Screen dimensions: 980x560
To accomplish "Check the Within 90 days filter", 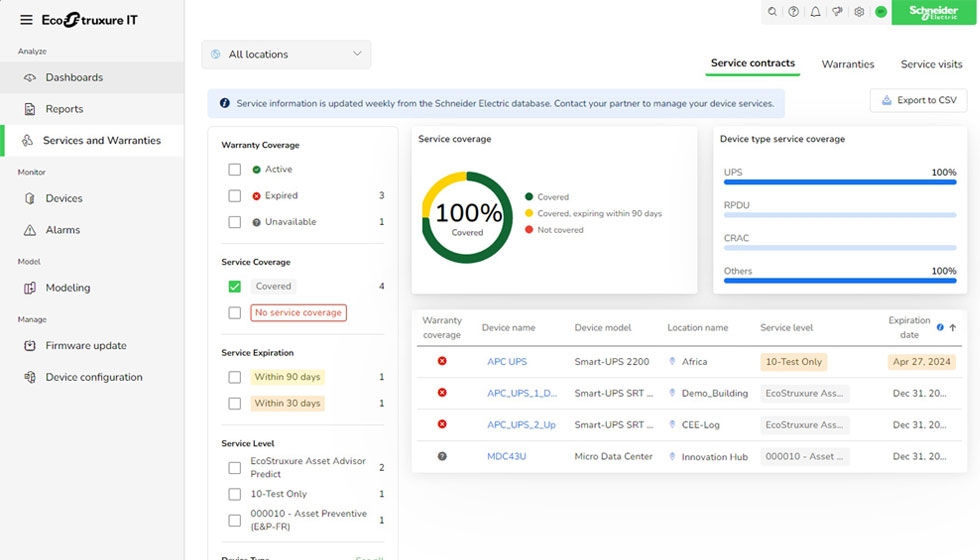I will click(234, 377).
